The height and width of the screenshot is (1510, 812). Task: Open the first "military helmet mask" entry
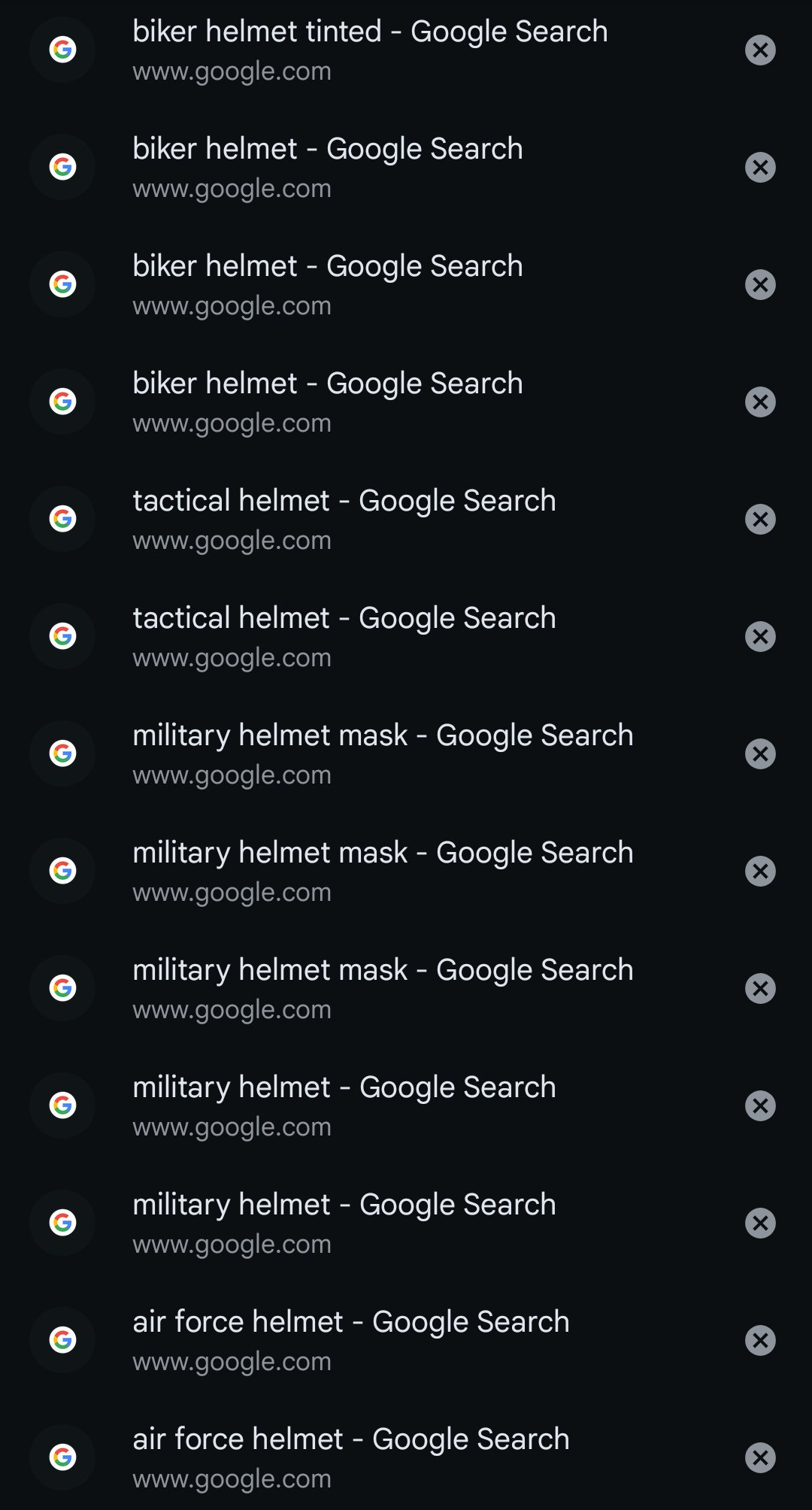click(x=383, y=736)
